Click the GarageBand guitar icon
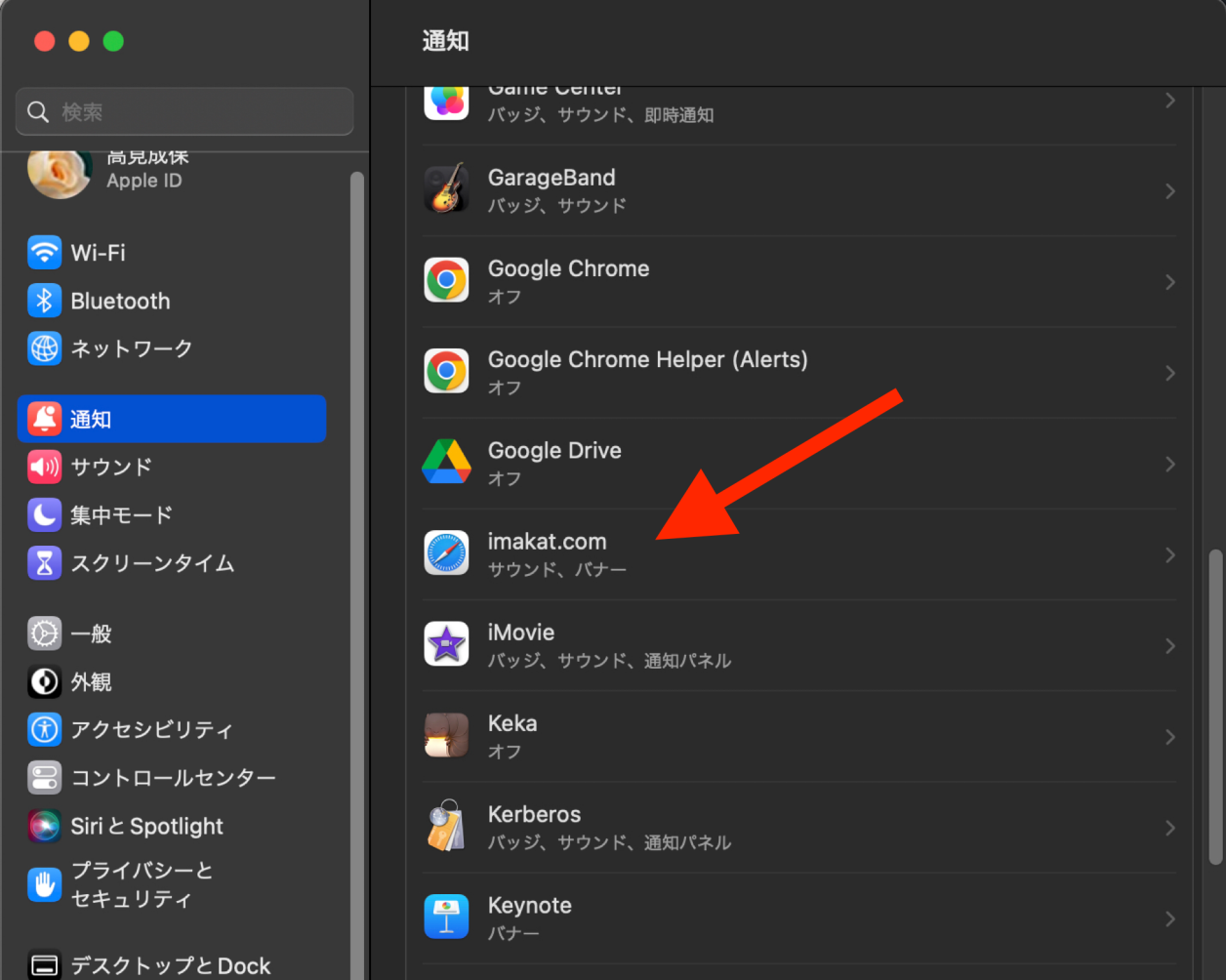1226x980 pixels. (446, 190)
